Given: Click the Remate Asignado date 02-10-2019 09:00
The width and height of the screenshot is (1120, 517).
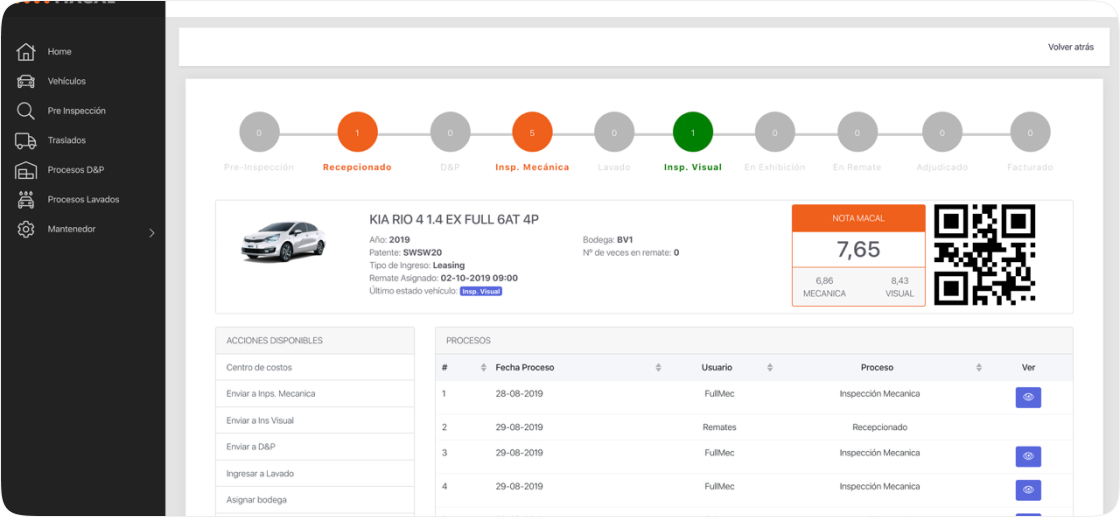Looking at the screenshot, I should click(x=479, y=278).
